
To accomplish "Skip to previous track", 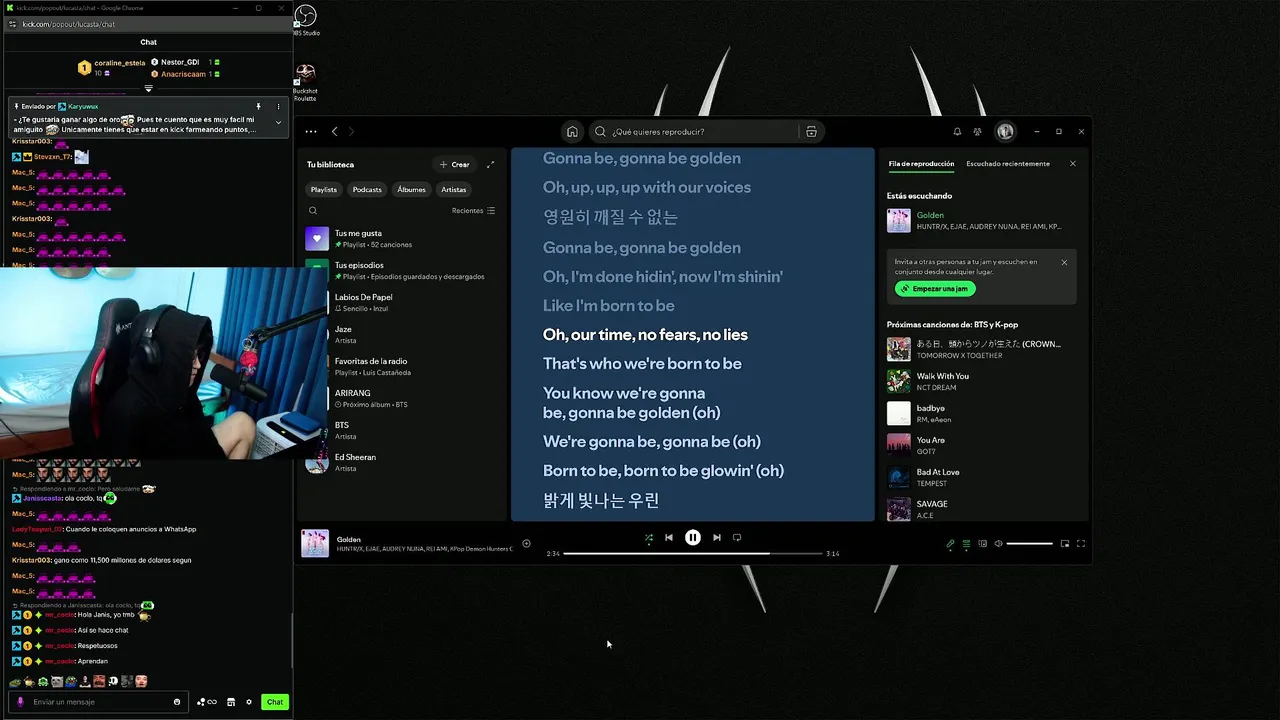I will [x=669, y=537].
